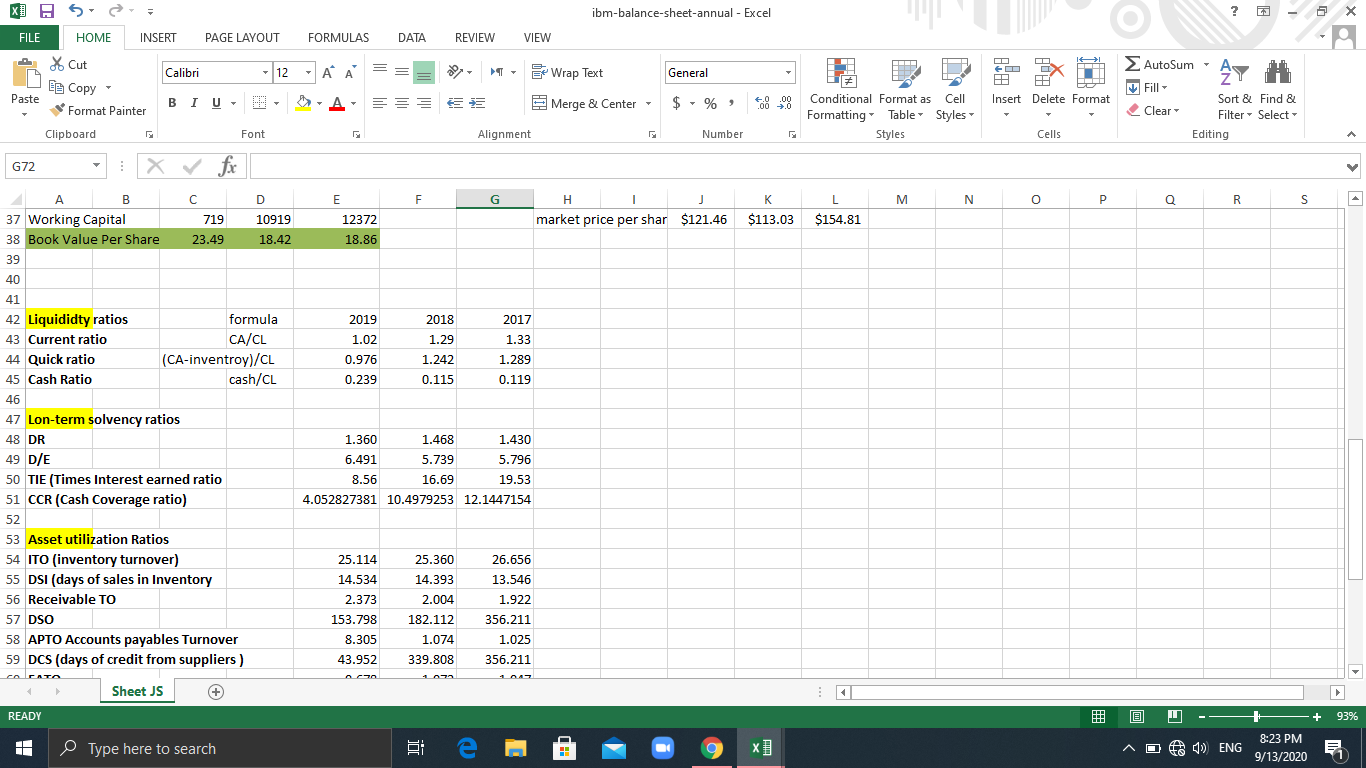1366x768 pixels.
Task: Open Conditional Formatting
Action: 840,88
